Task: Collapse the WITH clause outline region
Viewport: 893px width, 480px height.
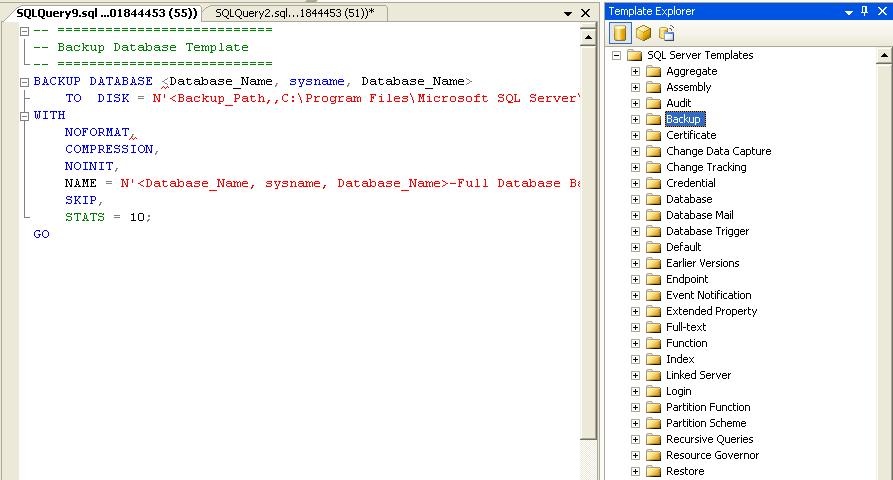Action: [x=25, y=115]
